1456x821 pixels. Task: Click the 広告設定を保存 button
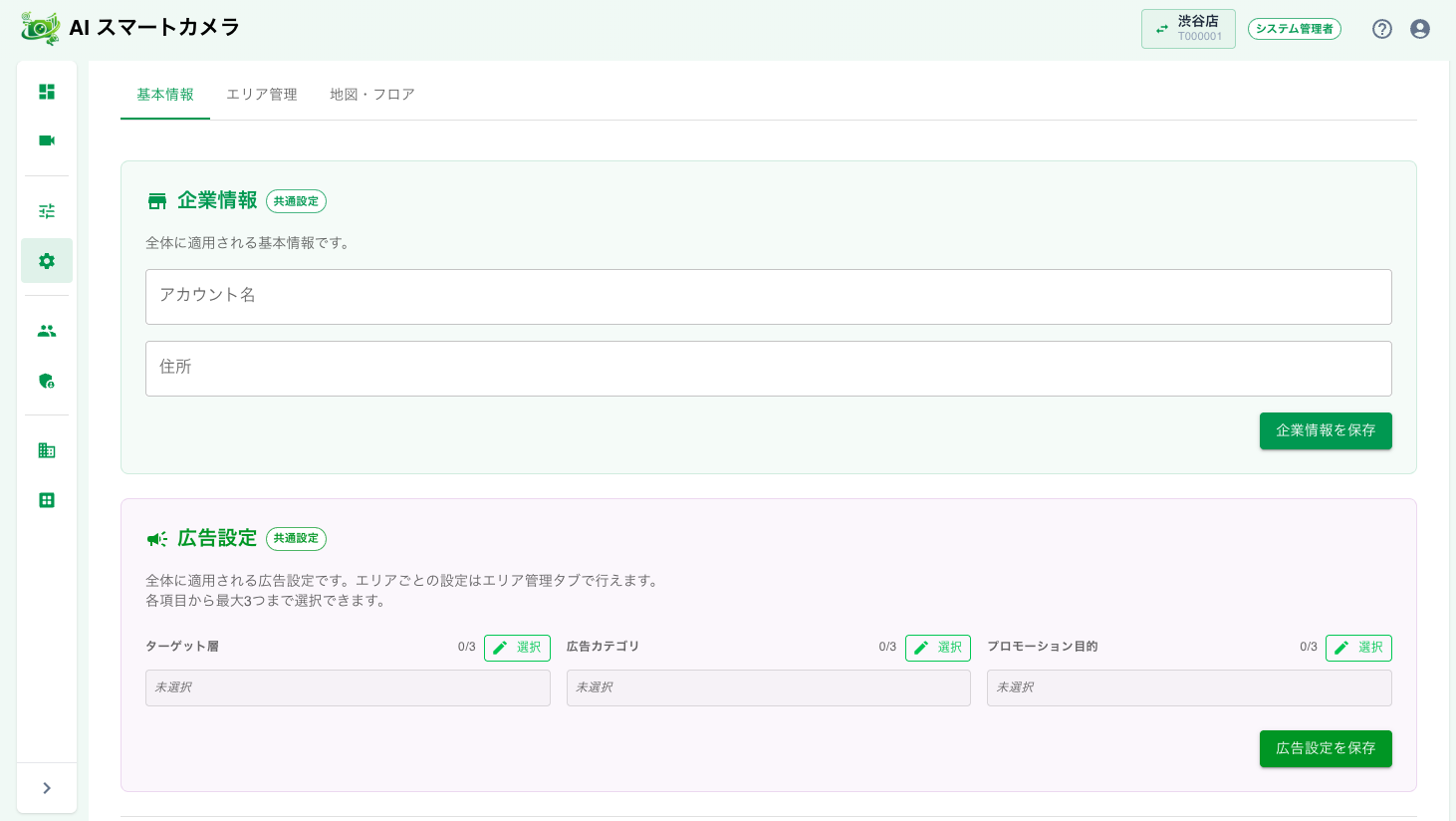[1326, 748]
